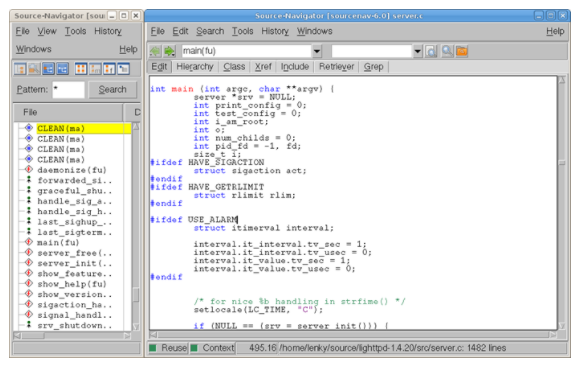Click the find-in-document icon beside the empty combo box
Screen dimensions: 584x369
pyautogui.click(x=431, y=51)
